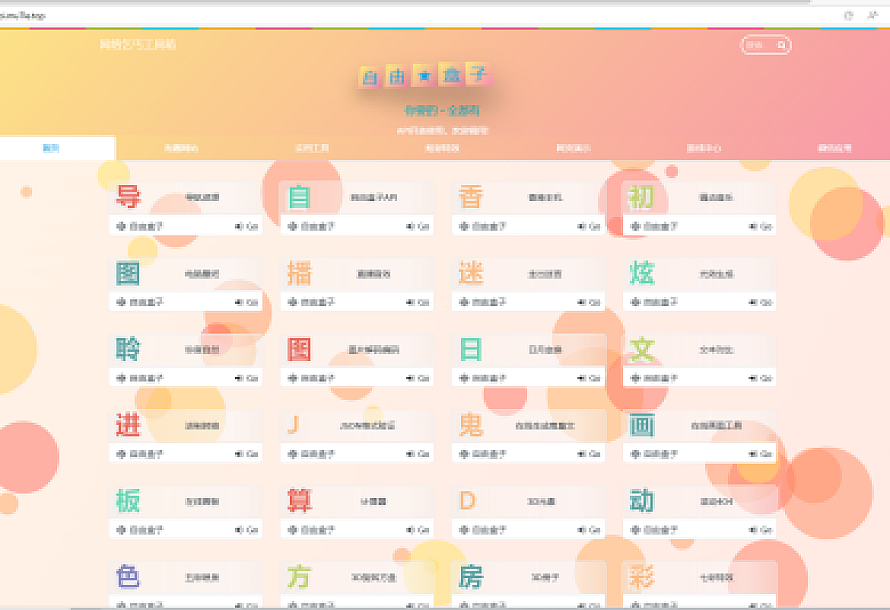
Task: Click the 自由盒子 block logo
Action: click(425, 77)
